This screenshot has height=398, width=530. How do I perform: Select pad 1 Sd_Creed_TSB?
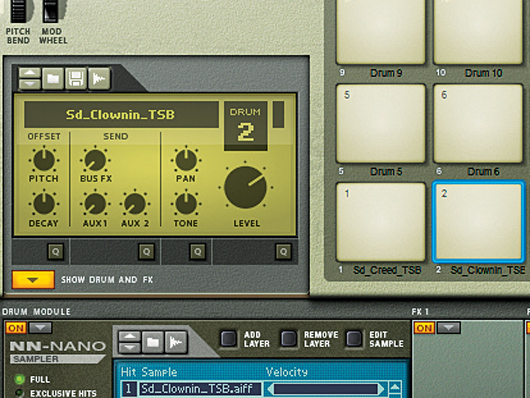click(381, 222)
